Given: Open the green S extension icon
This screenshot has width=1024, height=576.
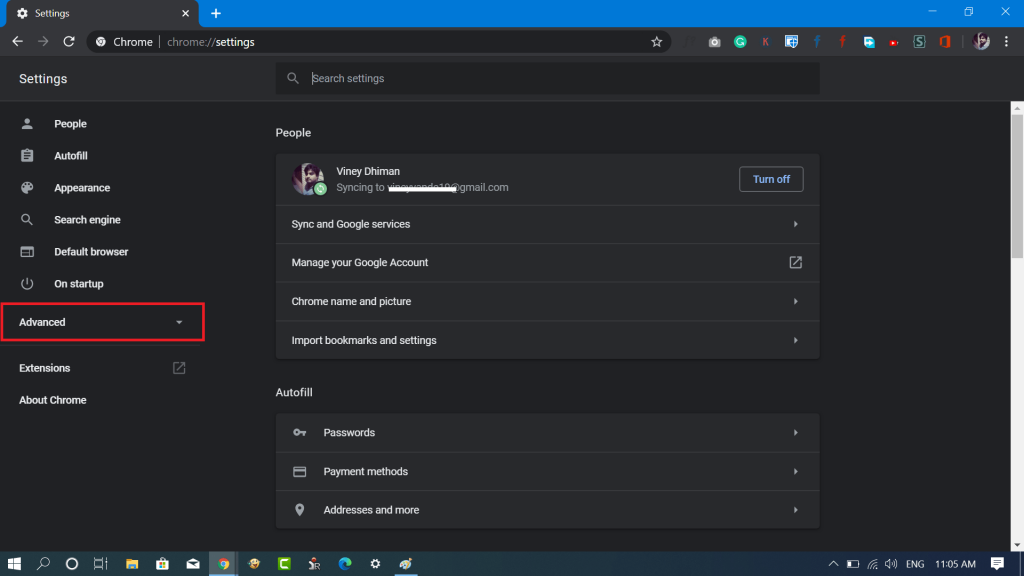Looking at the screenshot, I should [x=920, y=42].
